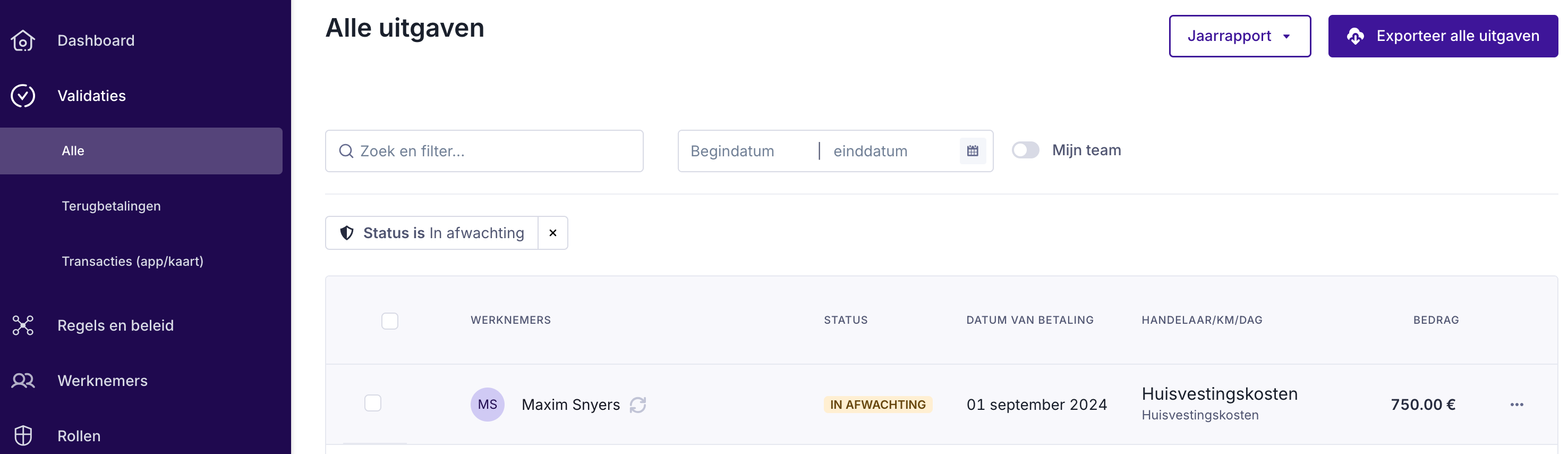Toggle the Mijn team switch
The image size is (1568, 454).
tap(1025, 150)
